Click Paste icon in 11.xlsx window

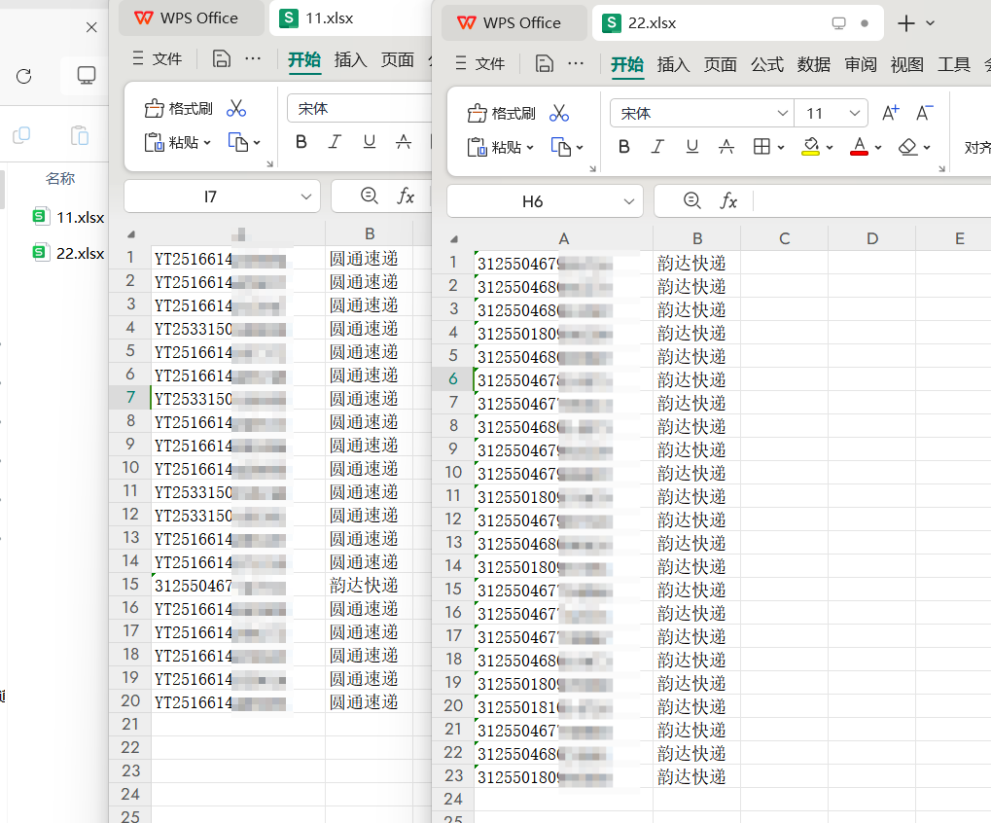[x=153, y=142]
